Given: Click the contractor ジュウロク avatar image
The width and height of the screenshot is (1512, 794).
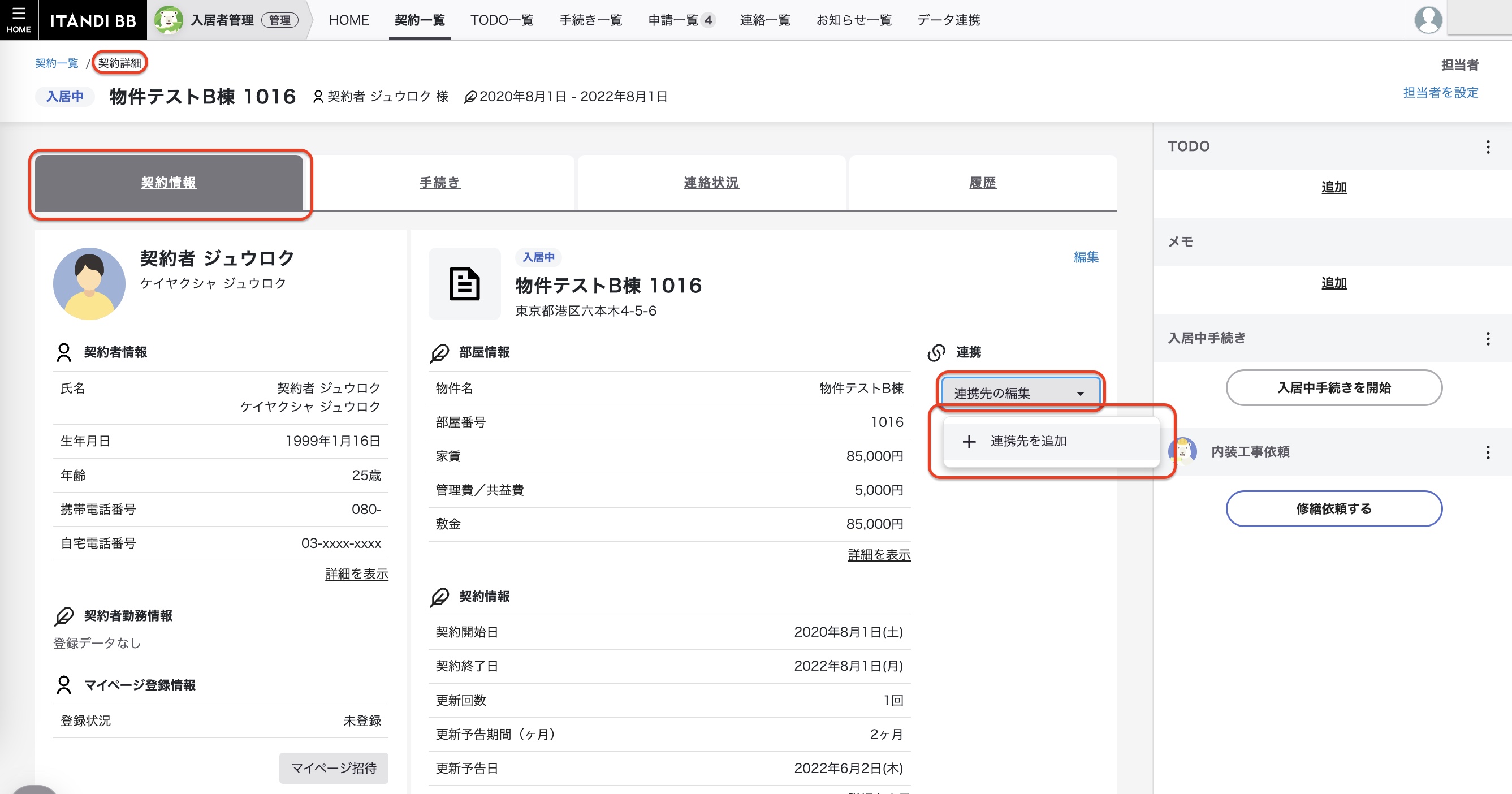Looking at the screenshot, I should pyautogui.click(x=89, y=283).
